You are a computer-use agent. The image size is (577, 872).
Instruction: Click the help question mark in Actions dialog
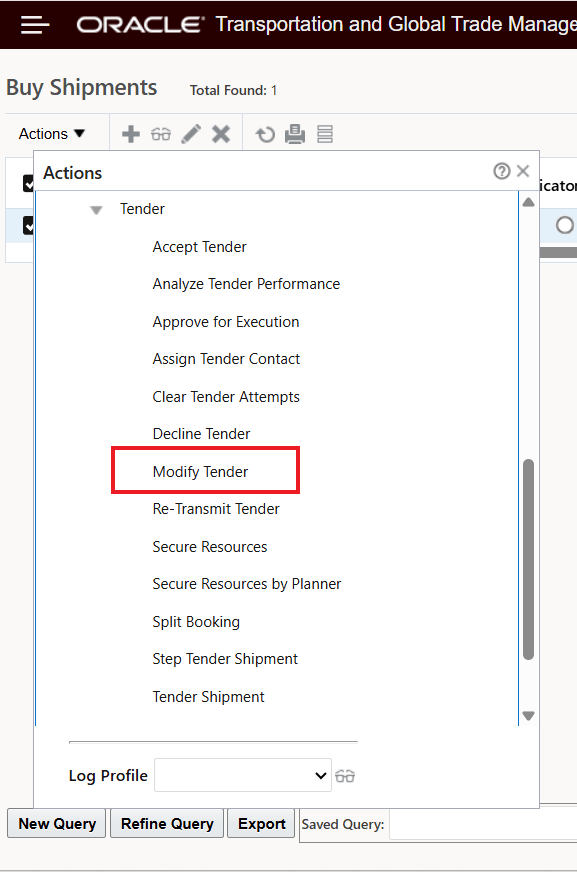(501, 171)
